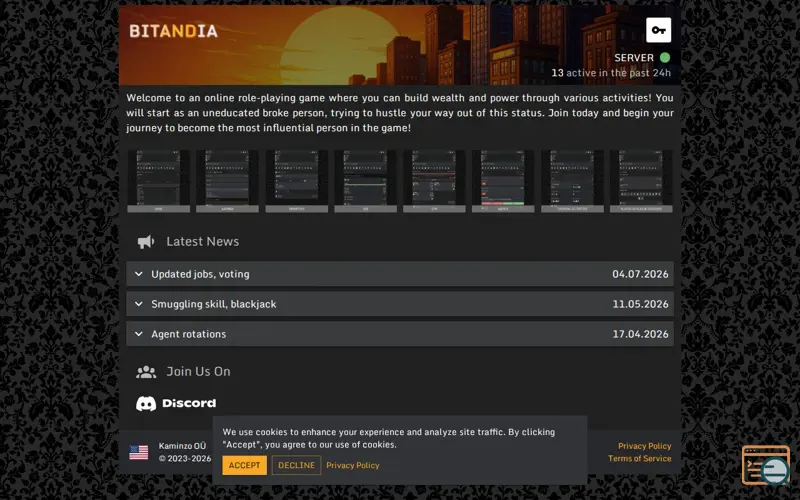View the seventh screenshot thumbnail
This screenshot has width=800, height=500.
click(572, 181)
